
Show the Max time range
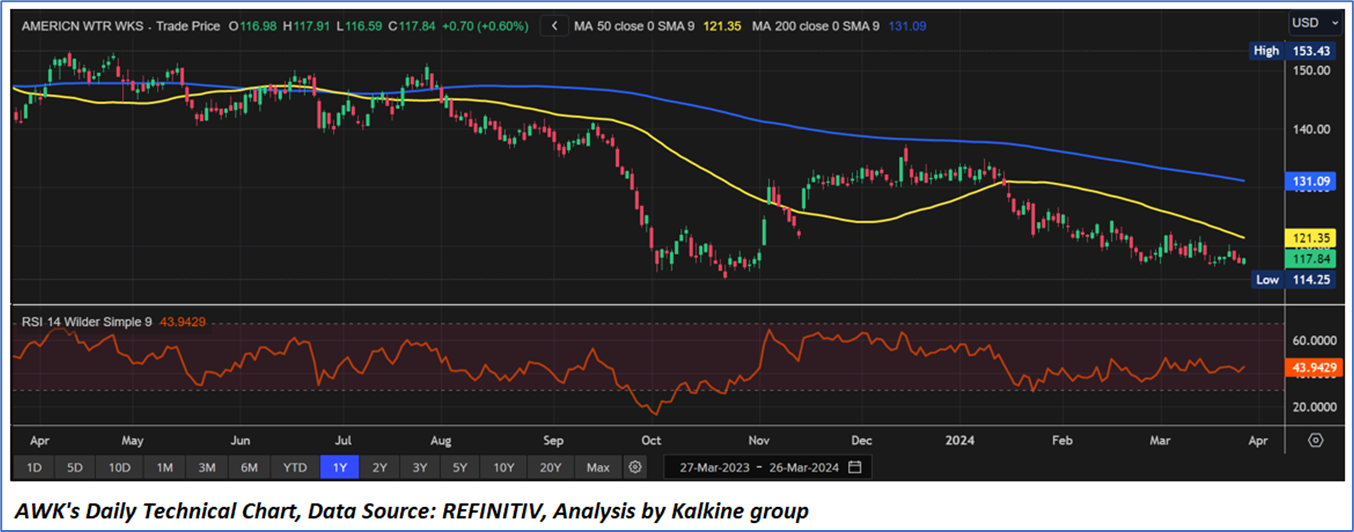click(x=598, y=467)
